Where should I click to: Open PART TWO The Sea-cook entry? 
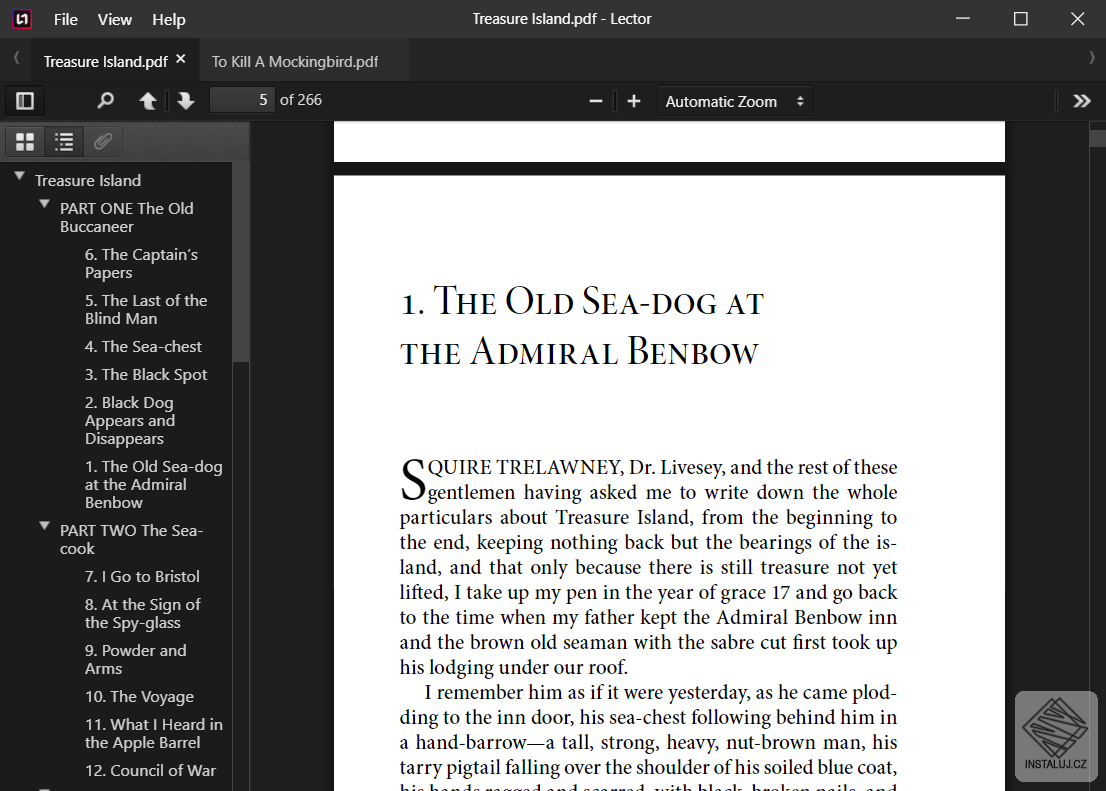(x=131, y=539)
